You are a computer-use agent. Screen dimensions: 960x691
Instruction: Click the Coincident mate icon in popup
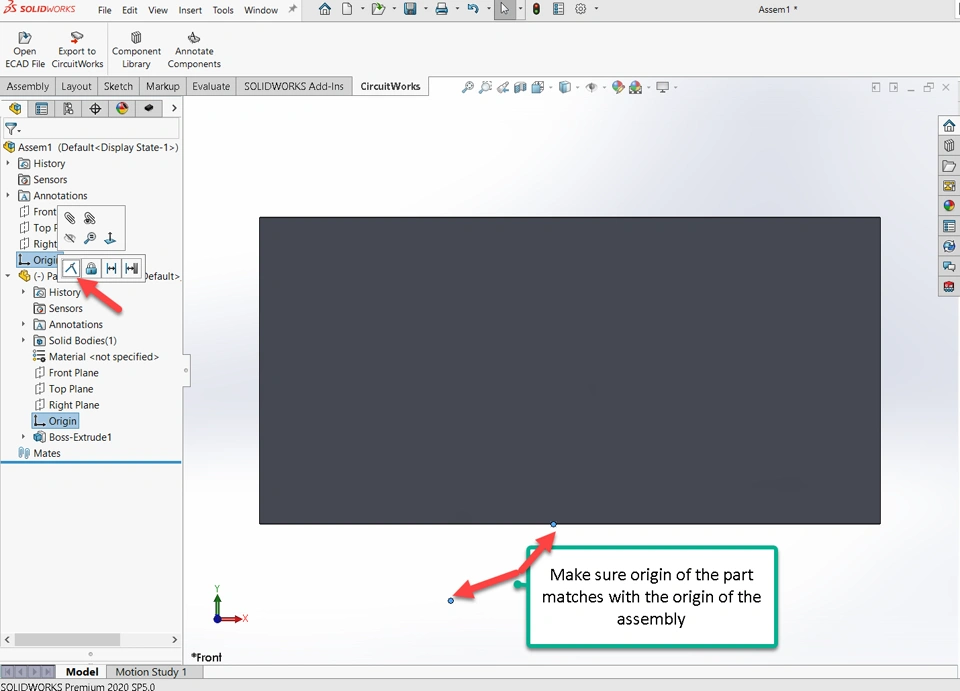71,268
